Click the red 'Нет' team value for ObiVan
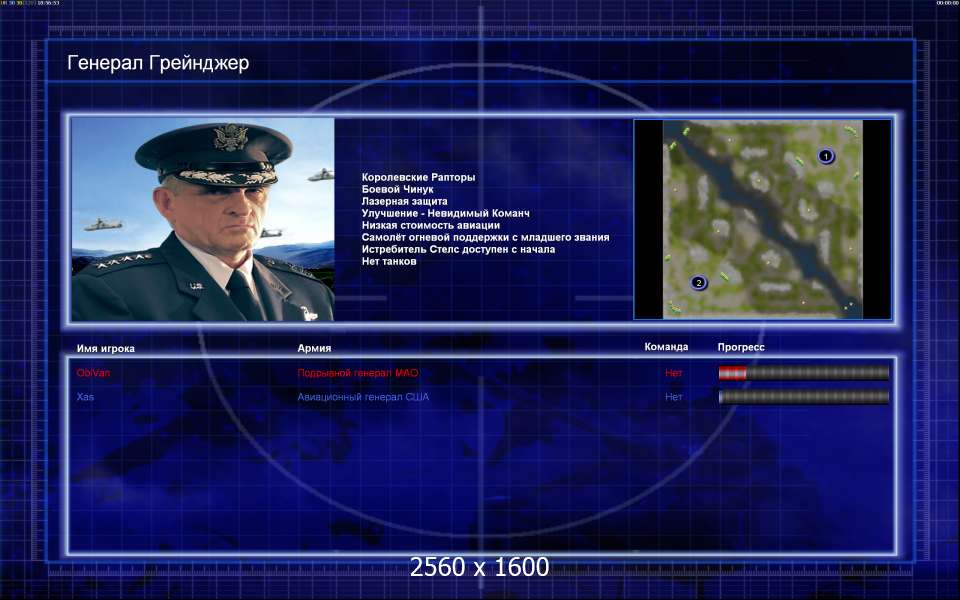Image resolution: width=960 pixels, height=600 pixels. [x=673, y=372]
